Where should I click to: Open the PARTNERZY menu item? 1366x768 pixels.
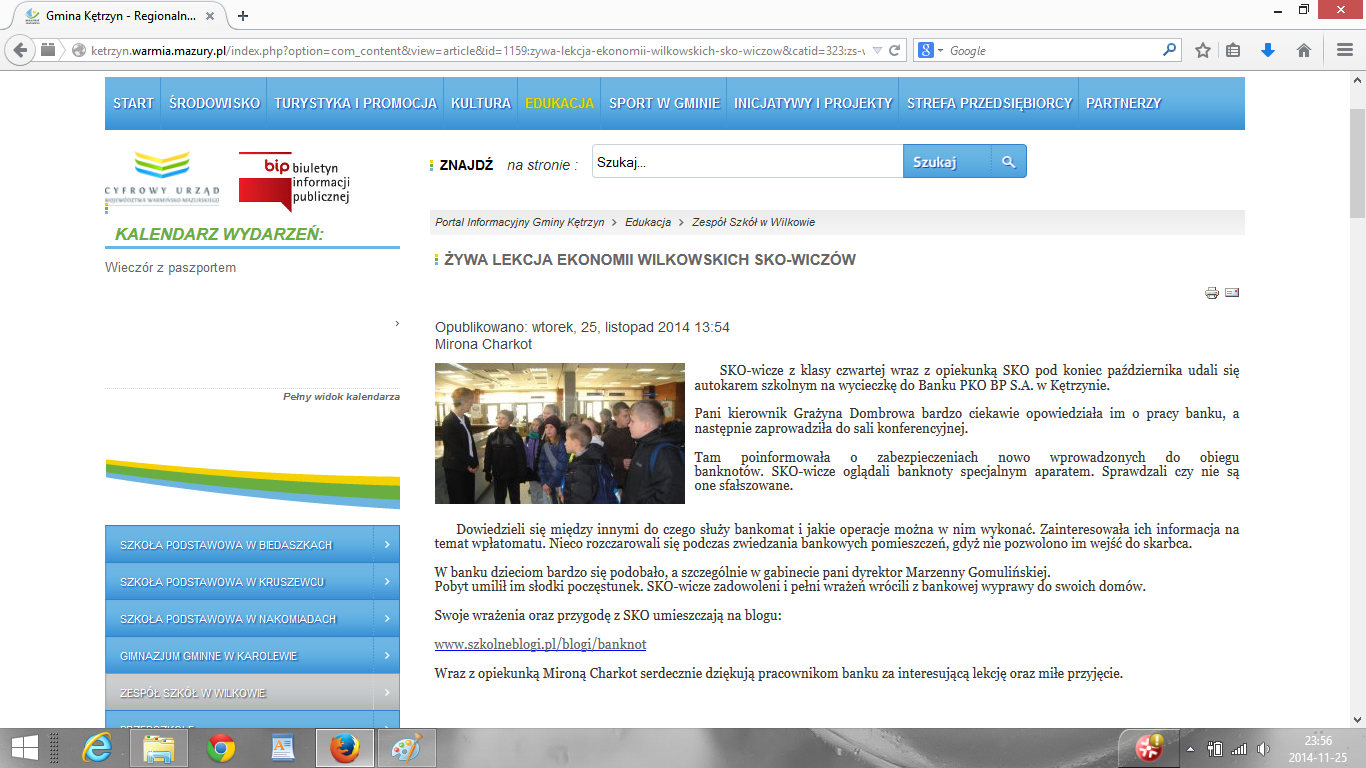tap(1124, 103)
